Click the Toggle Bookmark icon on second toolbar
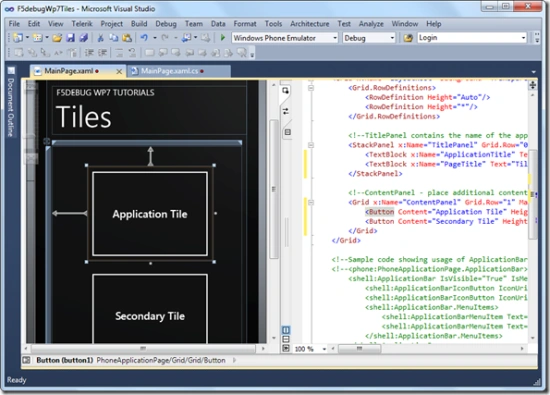The height and width of the screenshot is (395, 550). coord(149,53)
